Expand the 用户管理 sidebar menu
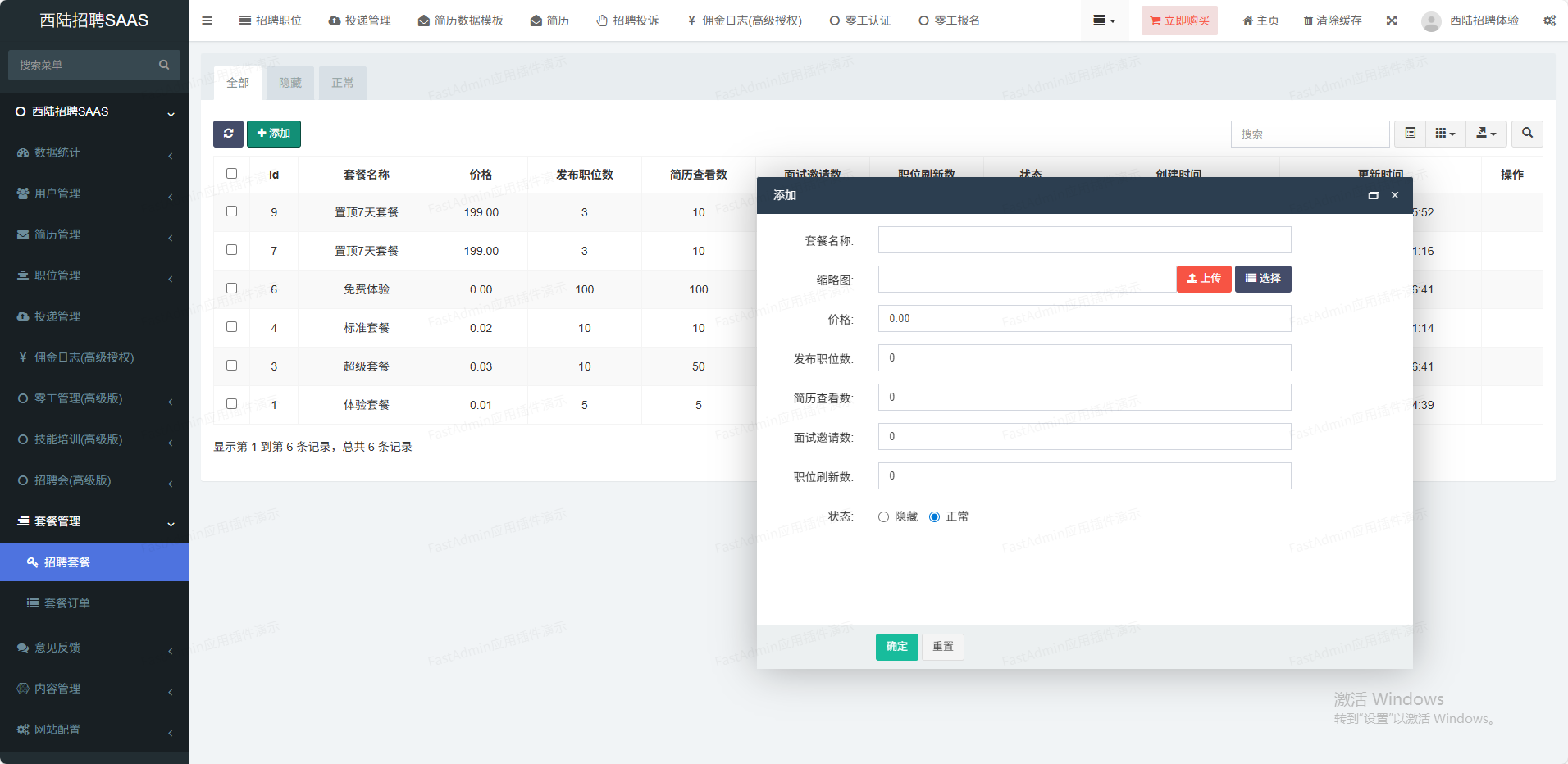Image resolution: width=1568 pixels, height=764 pixels. tap(94, 193)
